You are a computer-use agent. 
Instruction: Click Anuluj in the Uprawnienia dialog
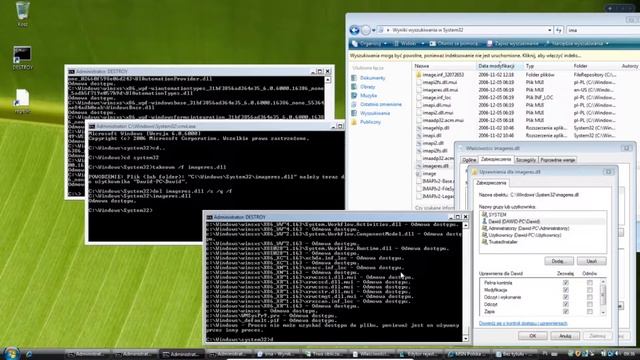pos(565,336)
